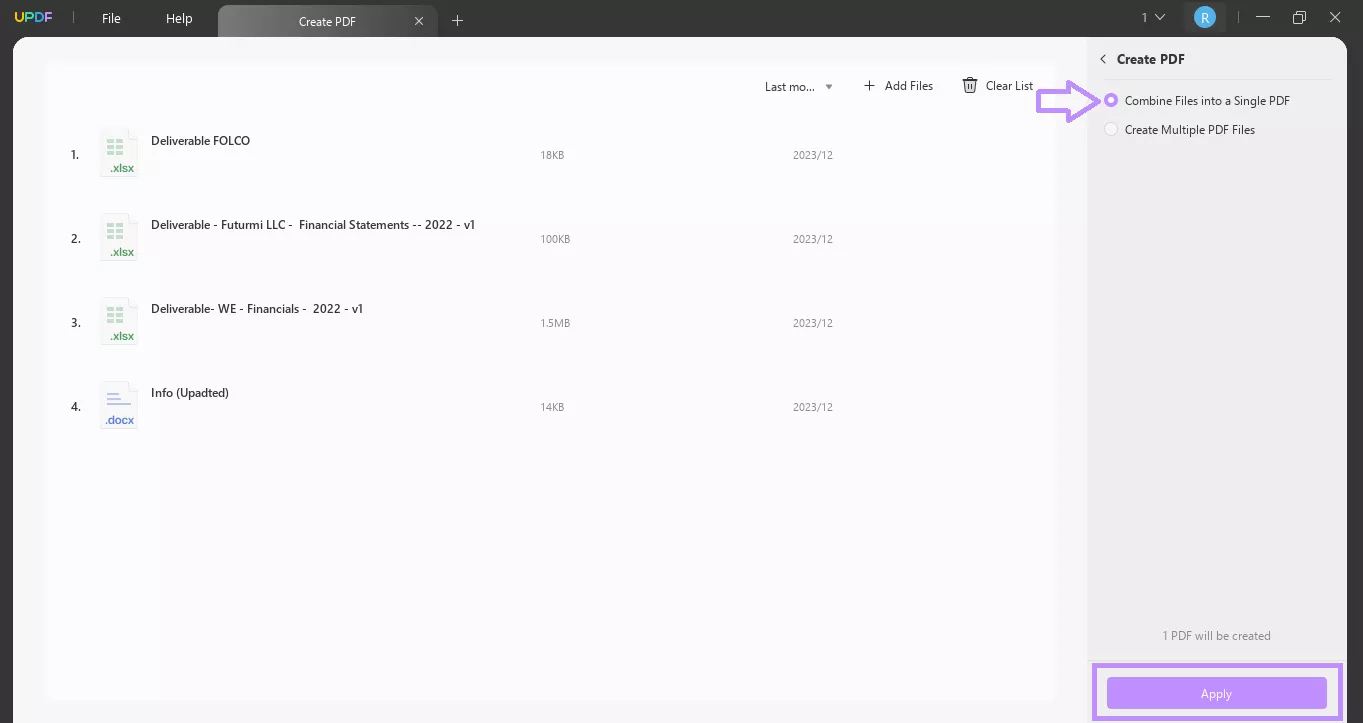
Task: Click the 2023/12 date of Deliverable FOLCO
Action: (813, 156)
